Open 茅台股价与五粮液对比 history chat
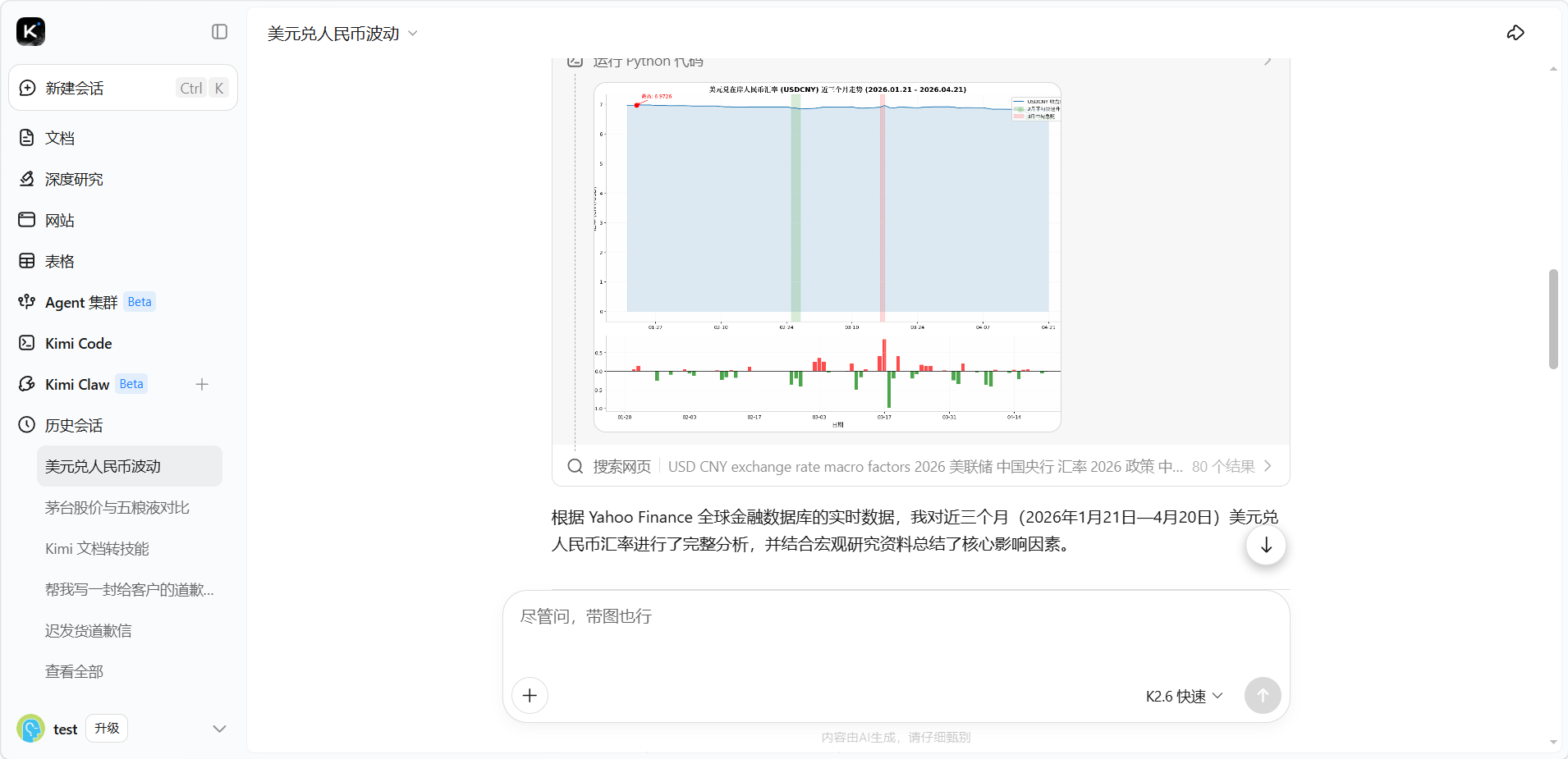1568x759 pixels. [117, 507]
